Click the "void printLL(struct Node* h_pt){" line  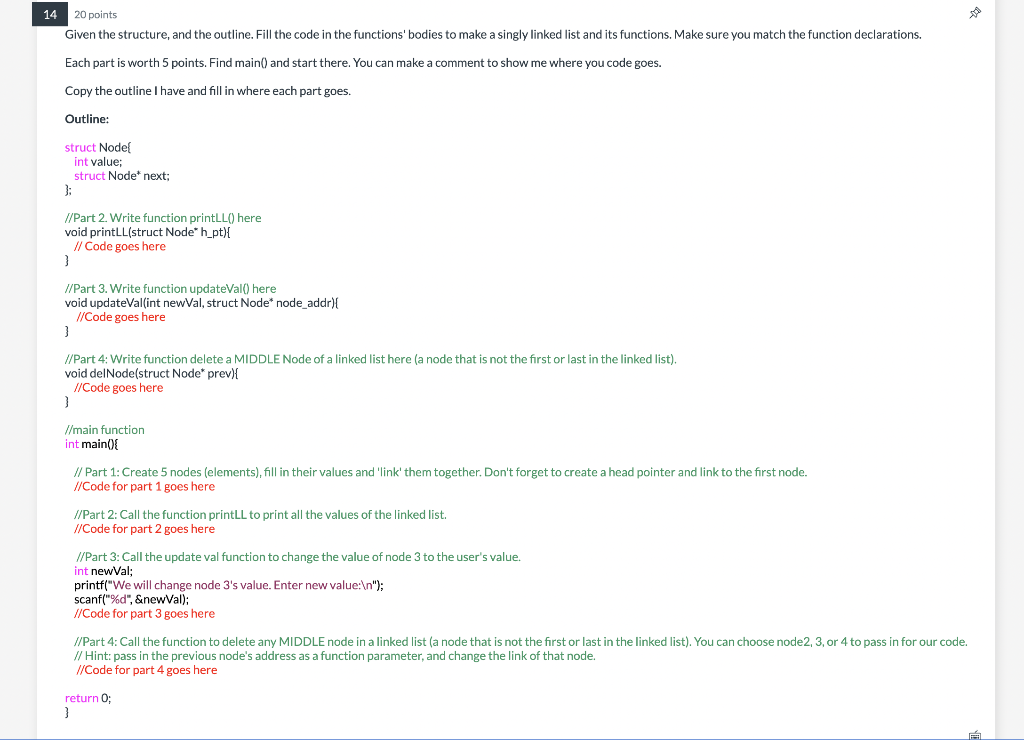click(x=148, y=232)
